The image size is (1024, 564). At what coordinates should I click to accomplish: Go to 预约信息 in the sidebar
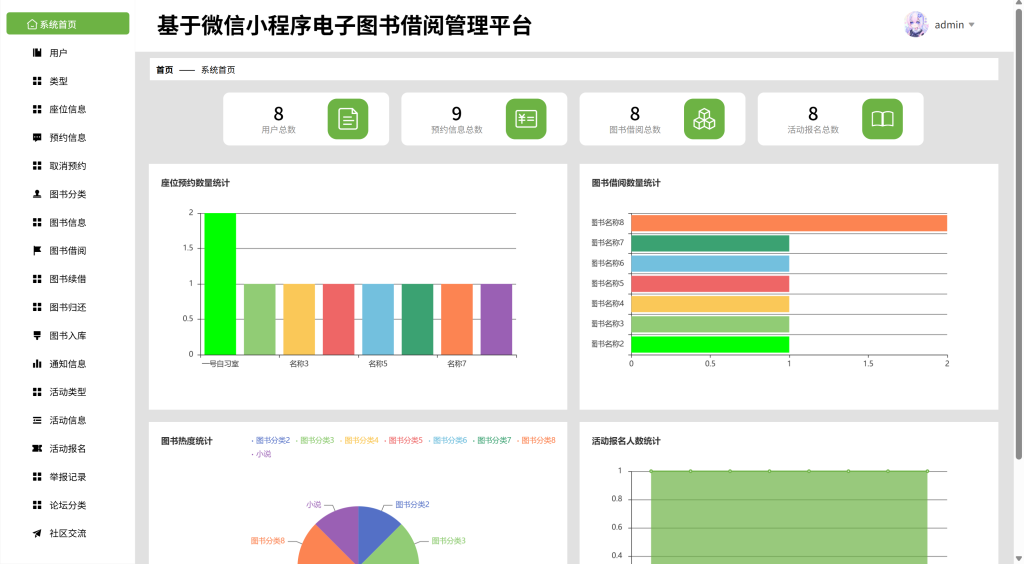point(68,138)
